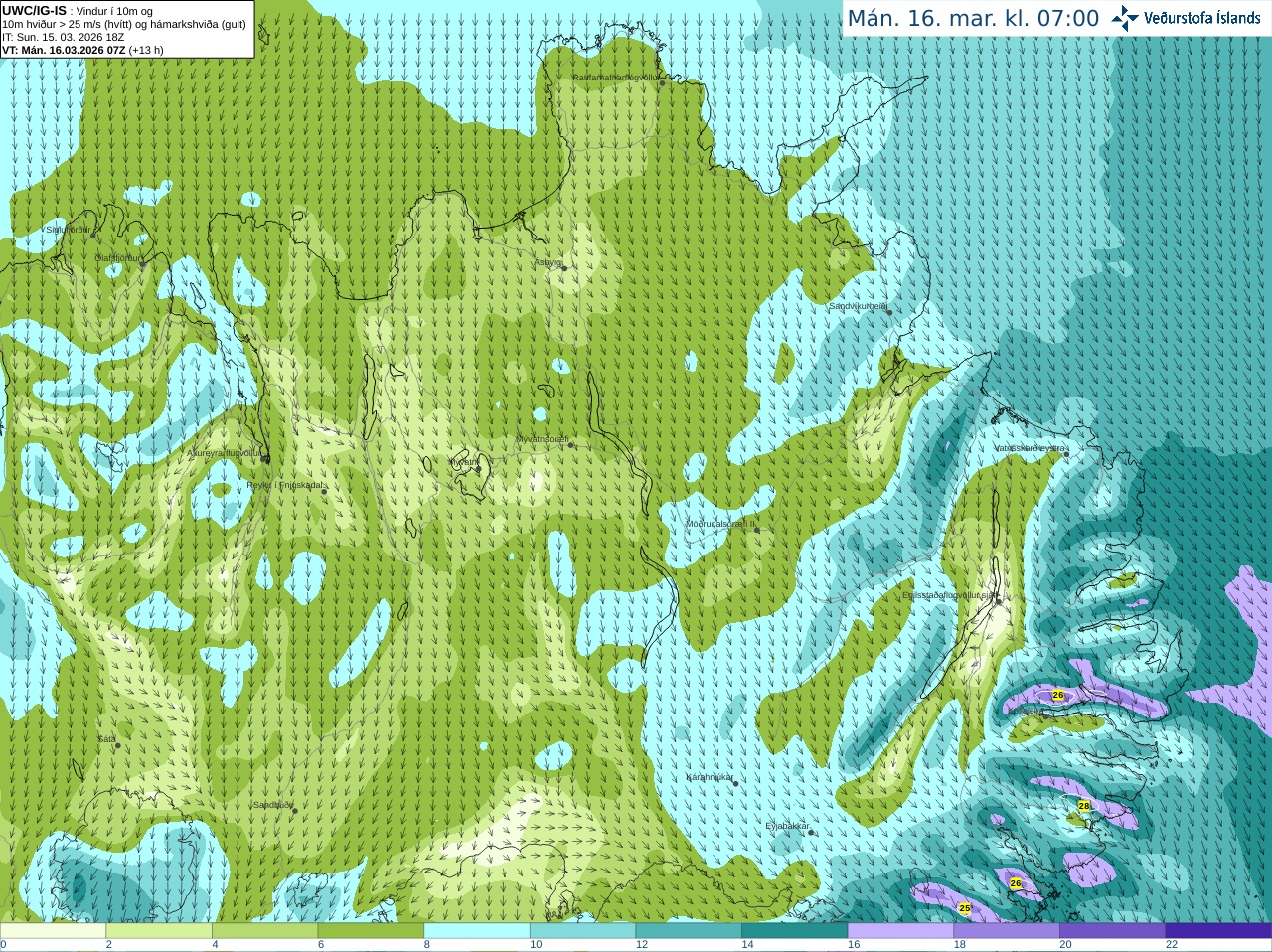The image size is (1272, 952).
Task: Click the 26 gust marker beside the 25 marker
Action: pyautogui.click(x=1015, y=882)
